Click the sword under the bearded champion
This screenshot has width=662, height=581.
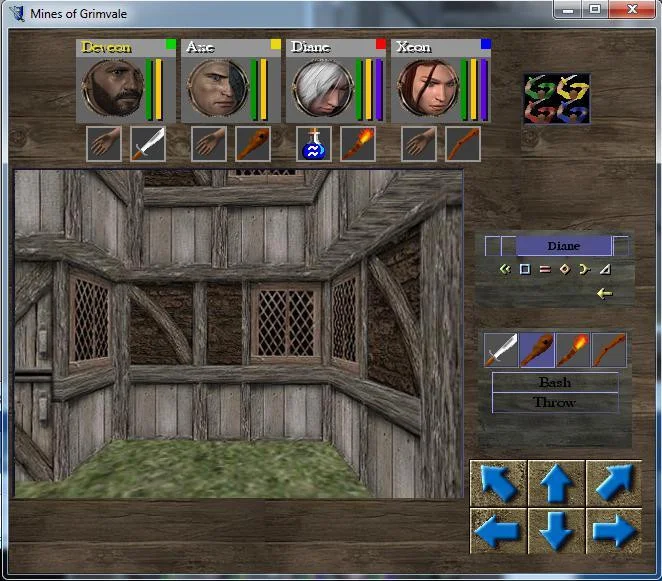(x=148, y=144)
